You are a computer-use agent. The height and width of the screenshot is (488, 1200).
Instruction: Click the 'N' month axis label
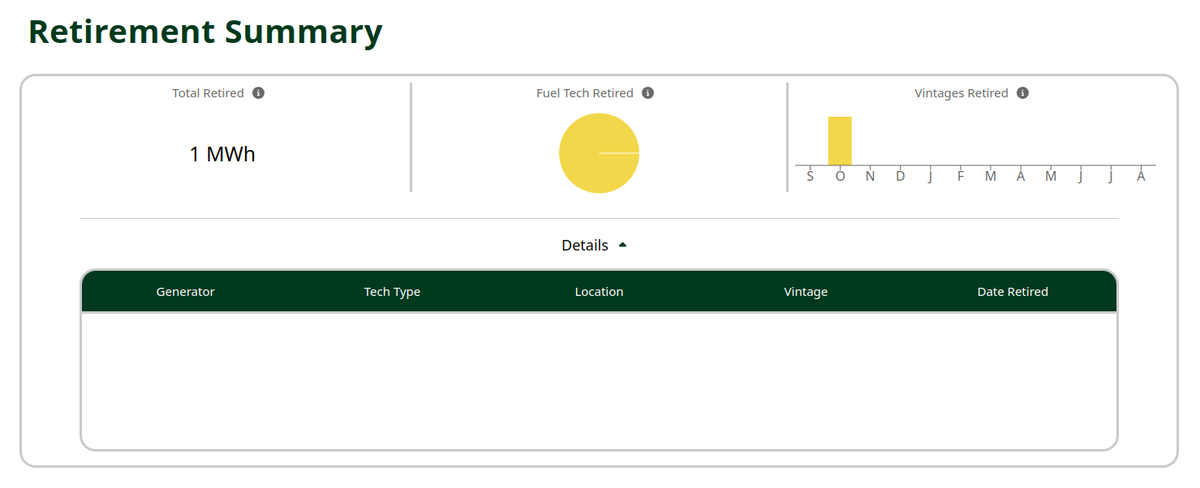pos(870,176)
